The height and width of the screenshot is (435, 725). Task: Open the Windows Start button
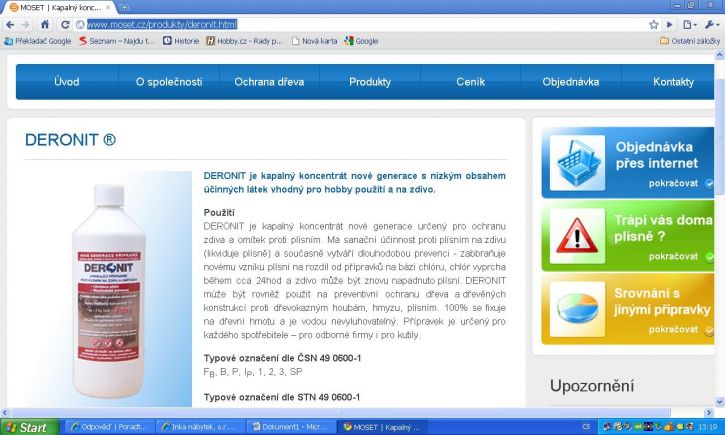click(x=30, y=427)
